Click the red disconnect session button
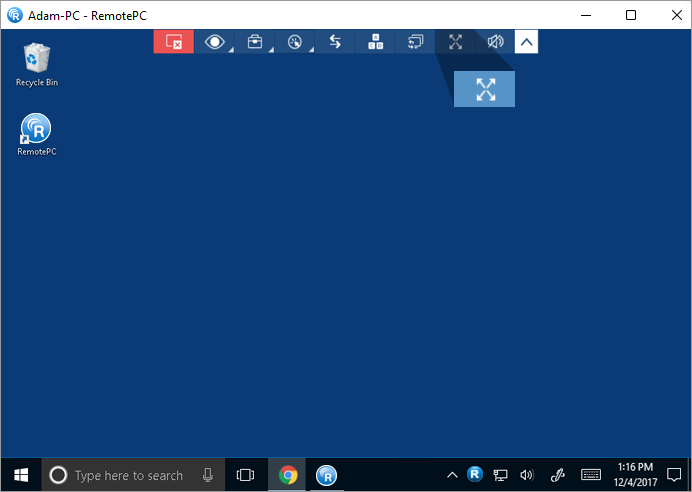 pos(173,42)
